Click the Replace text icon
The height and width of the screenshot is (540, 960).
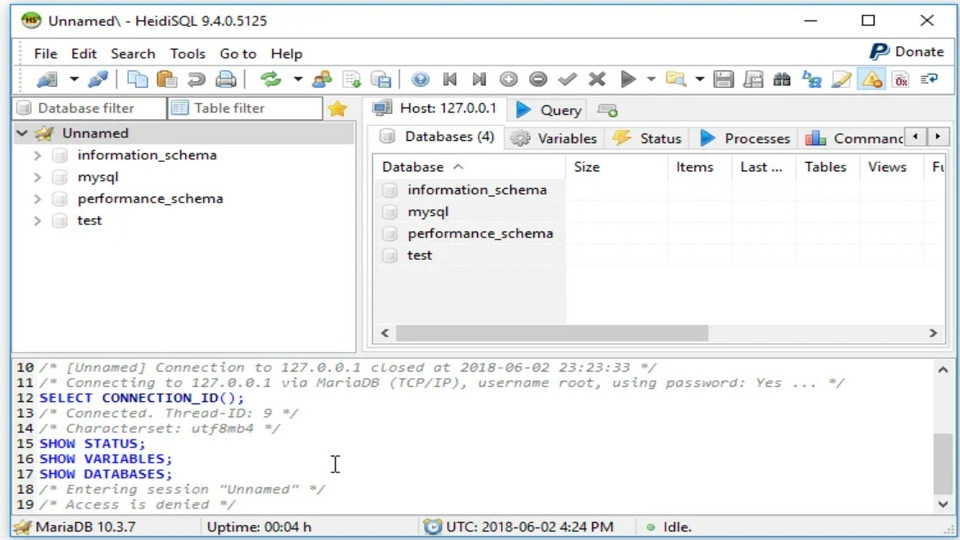click(x=812, y=80)
